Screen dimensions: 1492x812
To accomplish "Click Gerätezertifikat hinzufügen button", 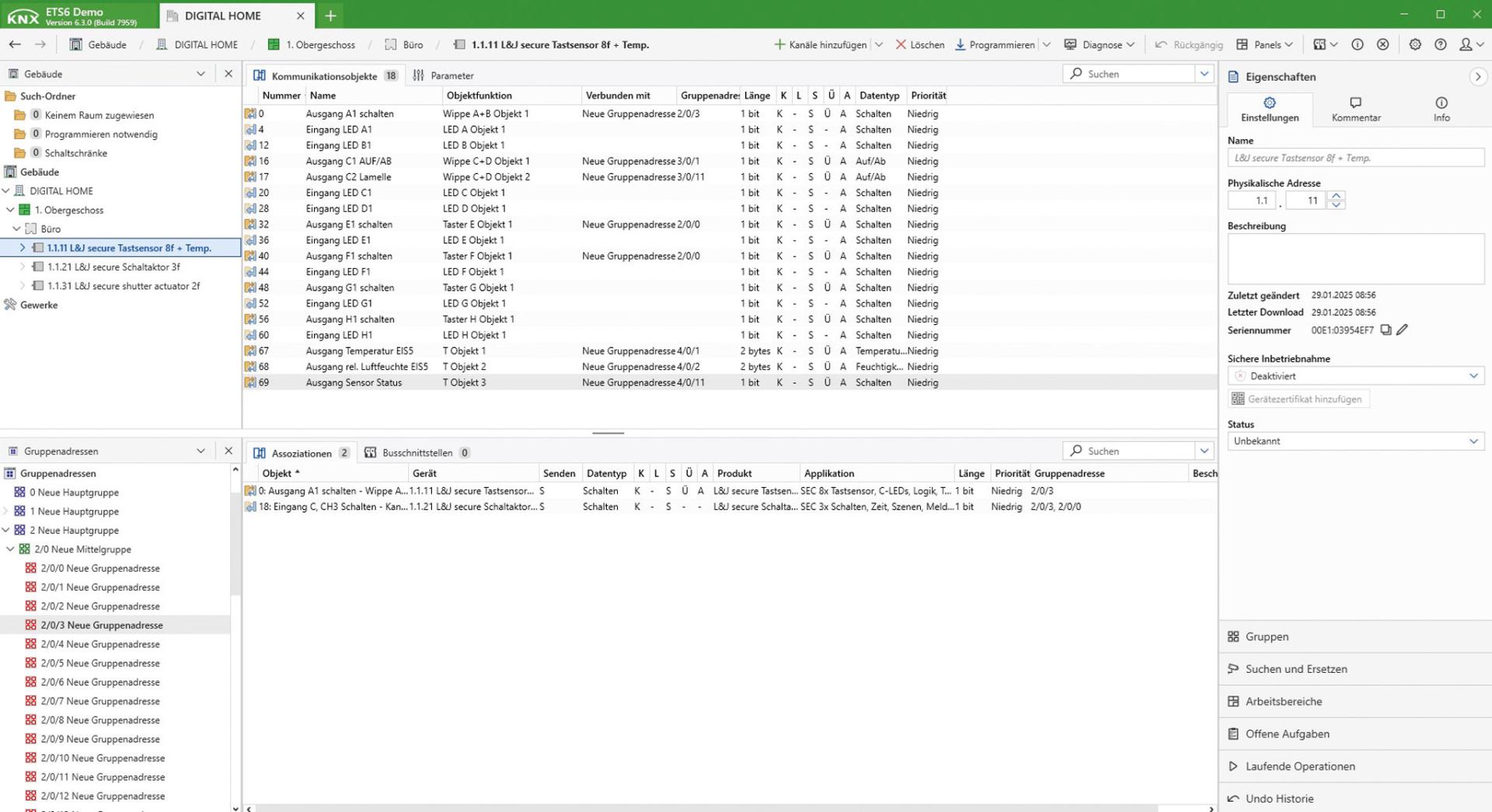I will tap(1298, 399).
